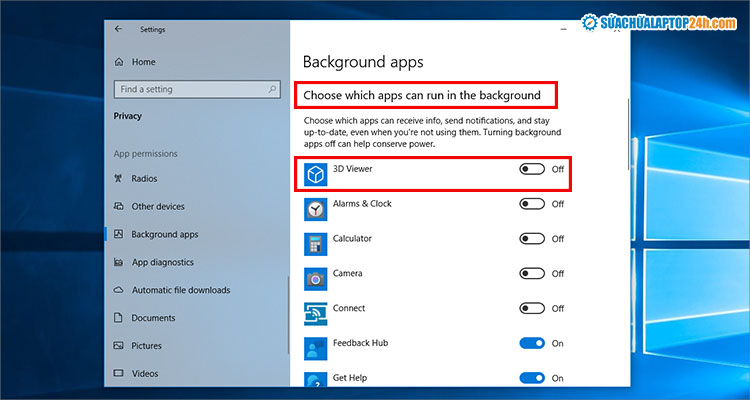Click the 3D Viewer app name
Image resolution: width=750 pixels, height=400 pixels.
[x=353, y=168]
